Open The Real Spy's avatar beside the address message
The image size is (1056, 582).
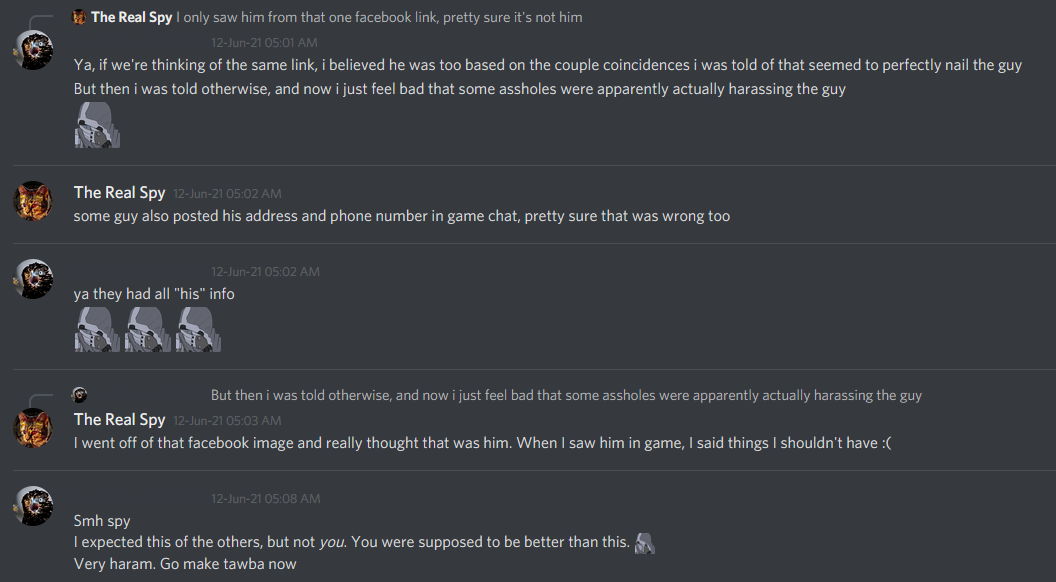point(33,201)
